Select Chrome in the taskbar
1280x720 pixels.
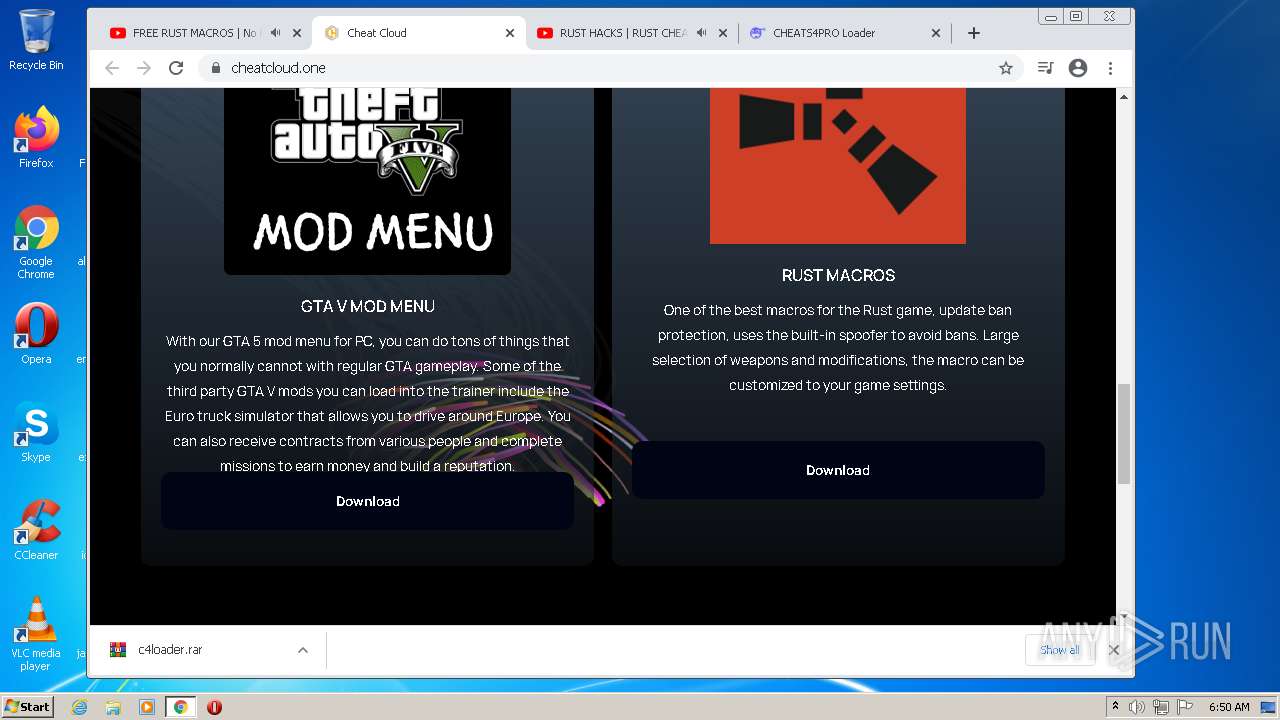pyautogui.click(x=180, y=707)
